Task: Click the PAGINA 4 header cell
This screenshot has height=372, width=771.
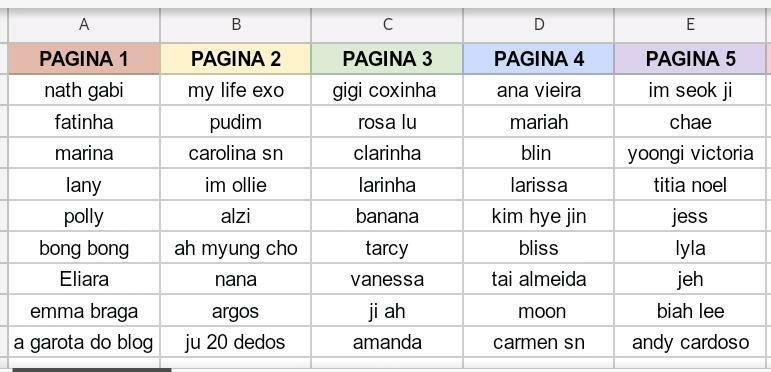Action: 538,59
